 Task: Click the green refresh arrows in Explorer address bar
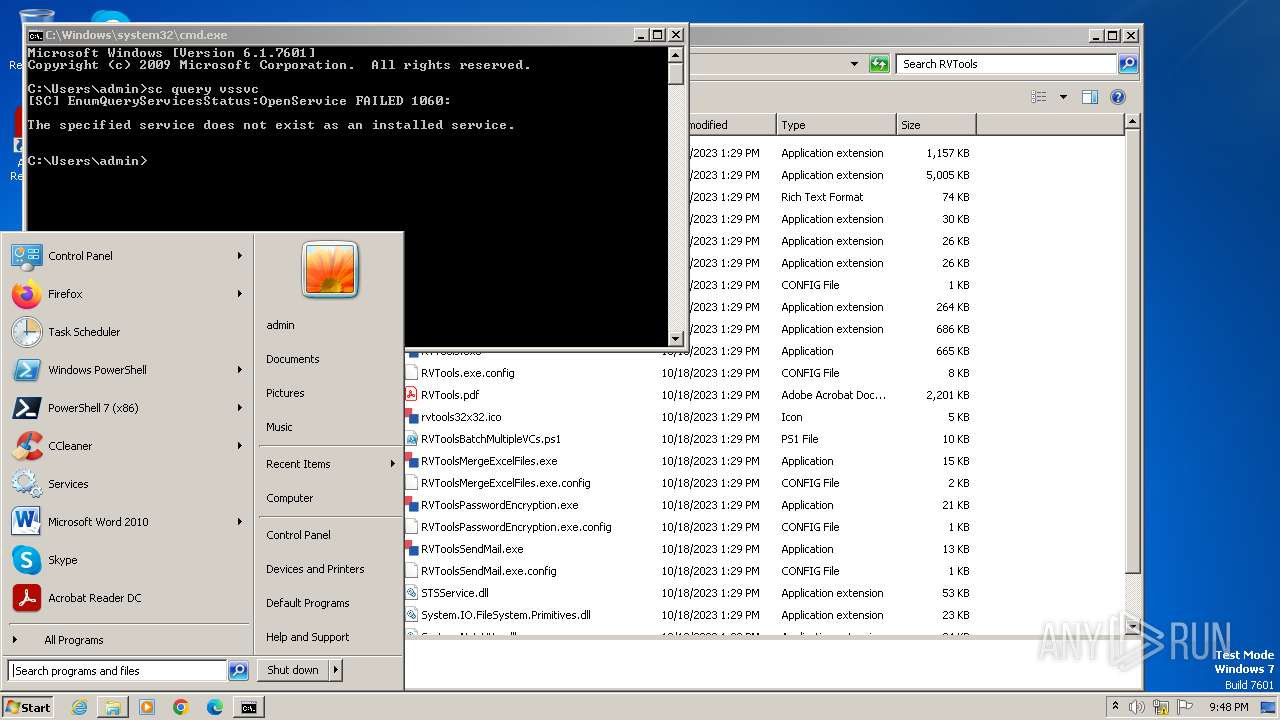[x=879, y=64]
